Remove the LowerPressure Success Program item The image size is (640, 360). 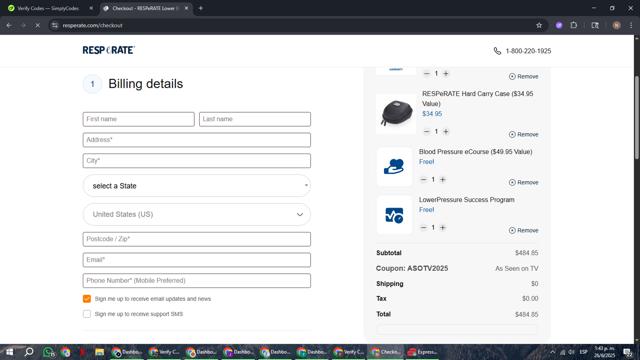[x=523, y=230]
